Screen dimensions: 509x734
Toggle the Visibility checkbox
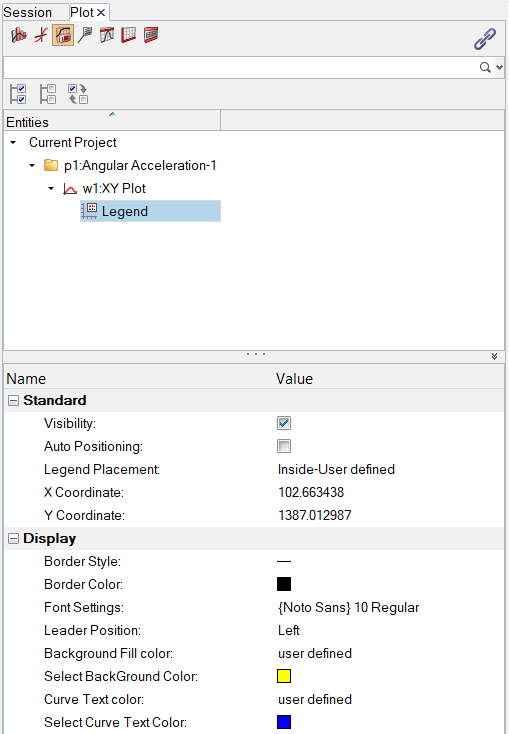point(284,423)
